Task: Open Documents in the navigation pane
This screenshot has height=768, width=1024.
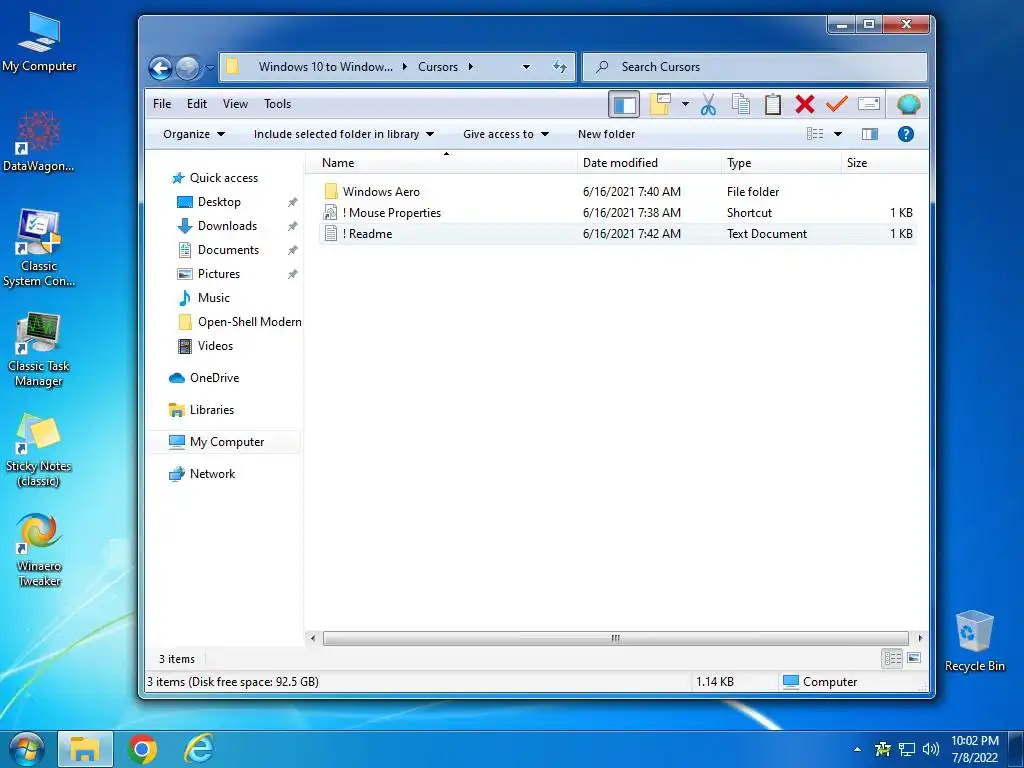Action: click(x=219, y=249)
